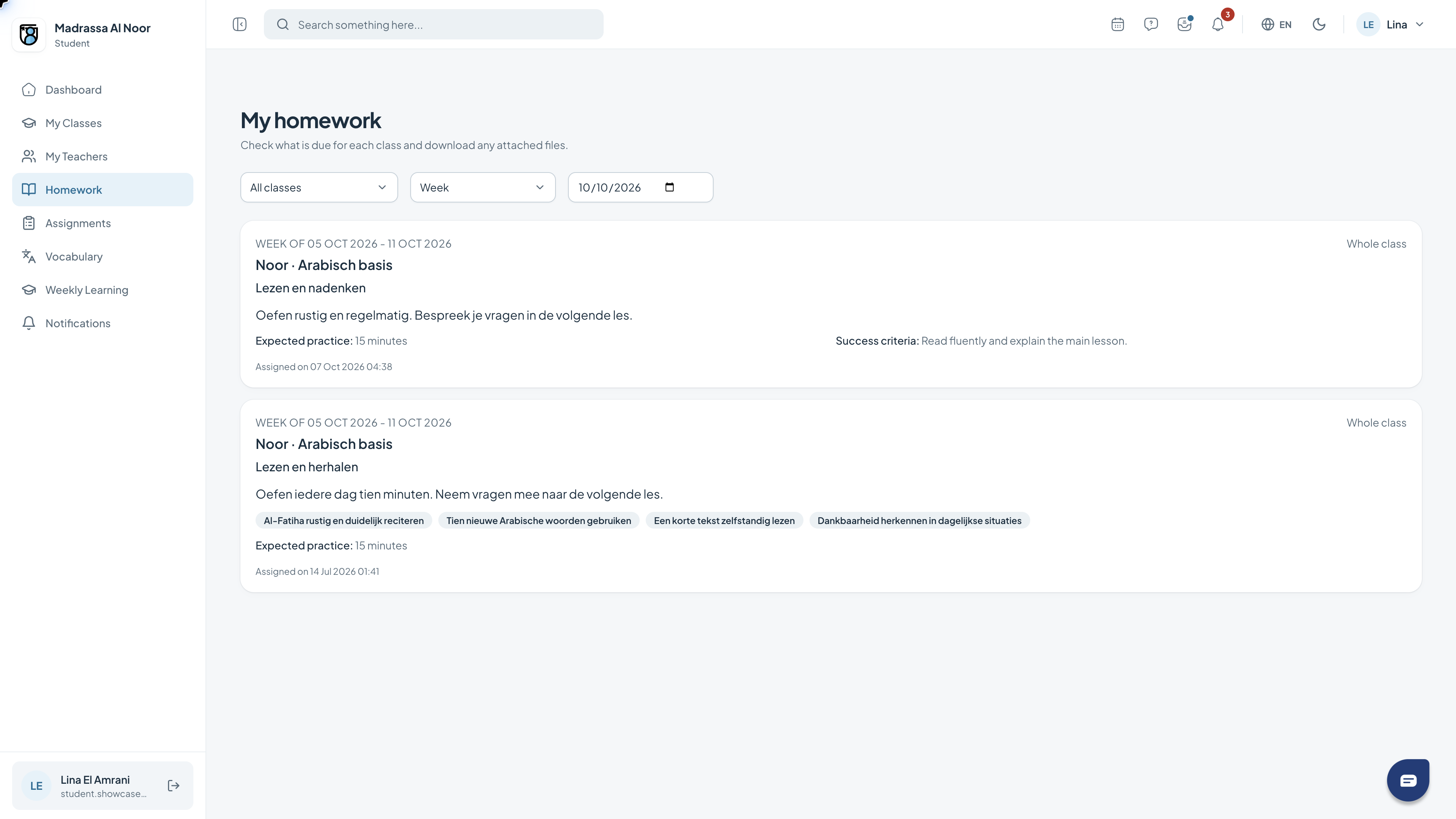Click the Dankbaarheid herkennen in dagelijkse situaties tag
1456x819 pixels.
click(919, 521)
